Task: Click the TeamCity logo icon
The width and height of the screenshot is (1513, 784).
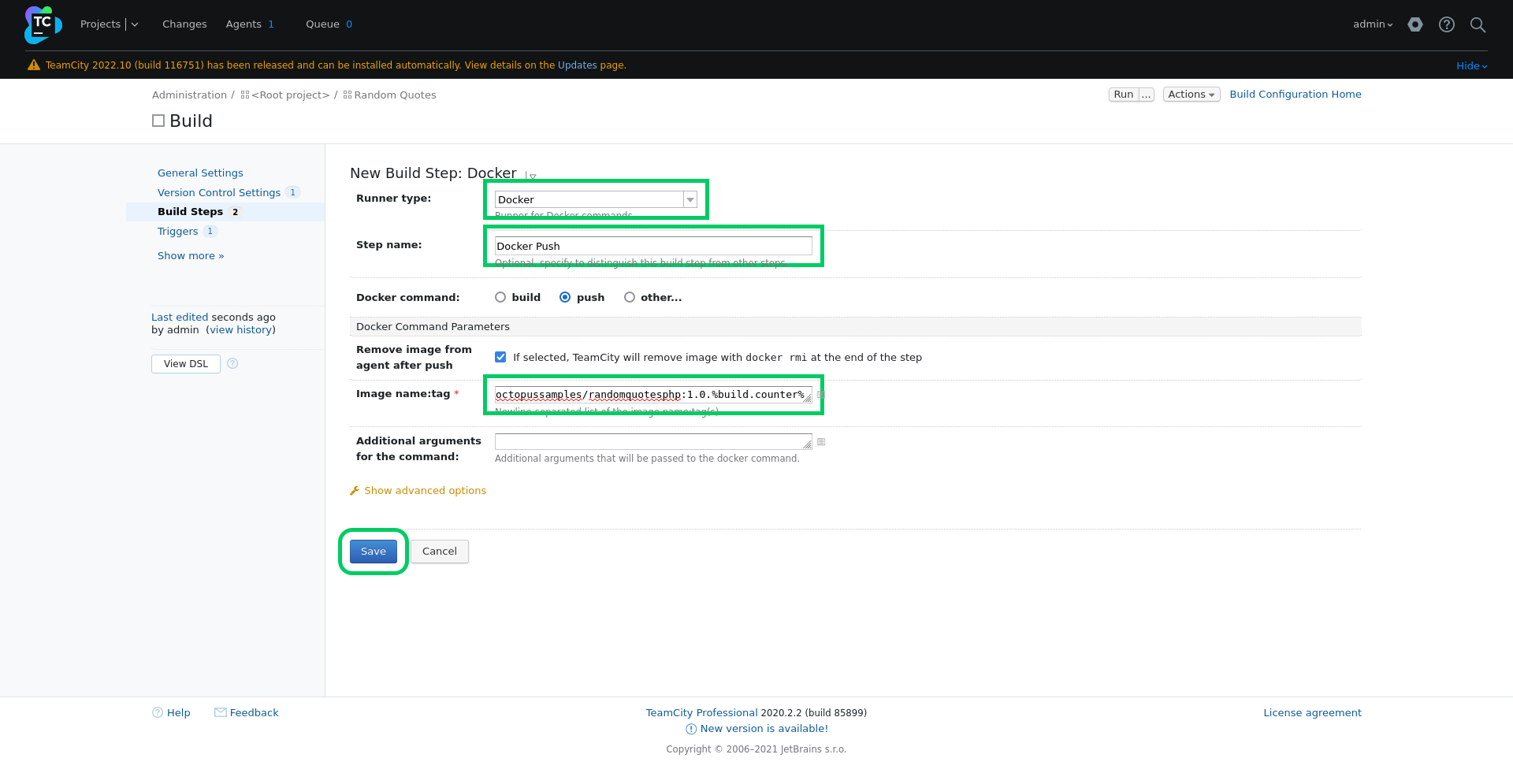Action: click(x=43, y=24)
